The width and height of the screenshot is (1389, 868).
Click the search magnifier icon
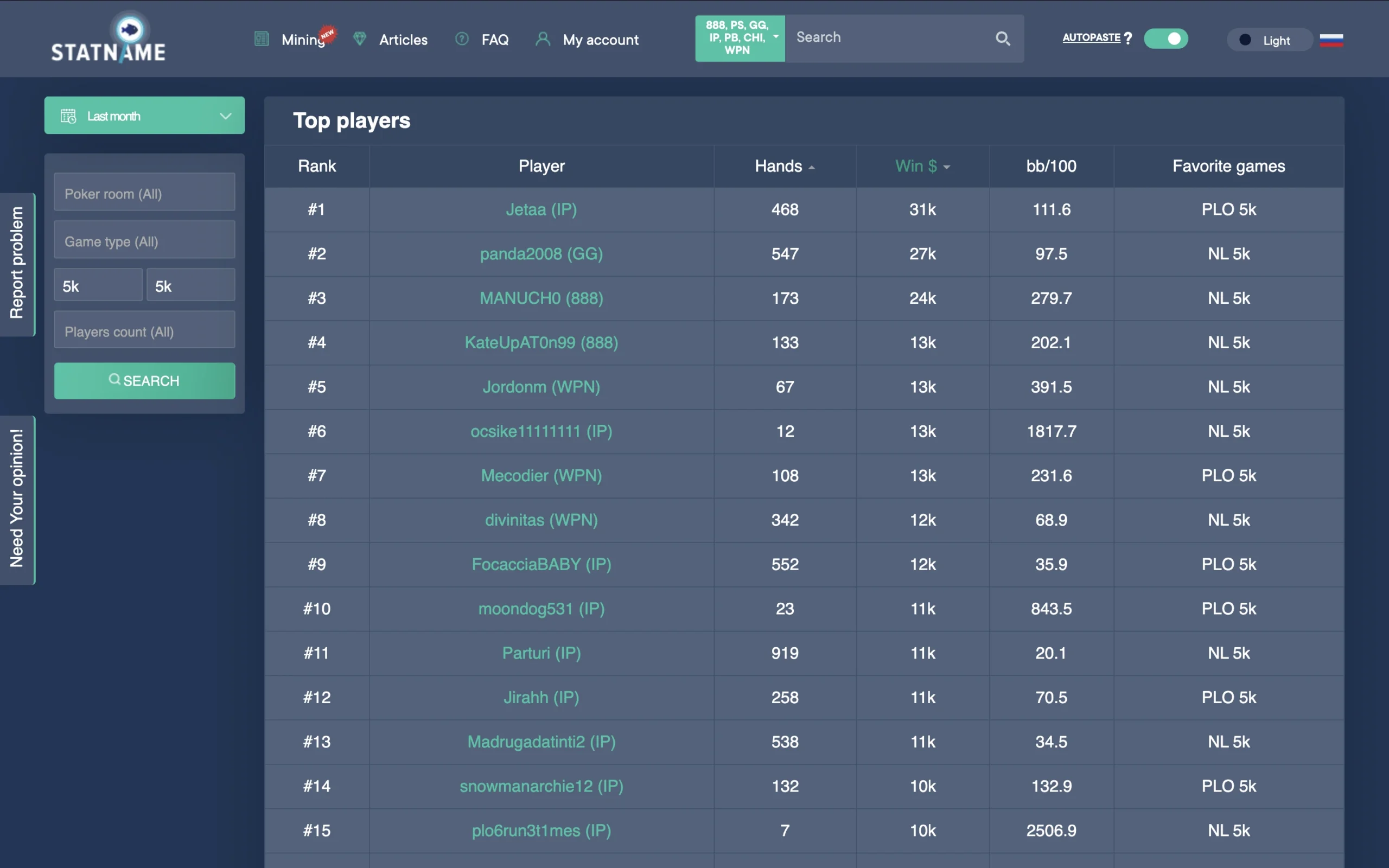tap(1003, 39)
